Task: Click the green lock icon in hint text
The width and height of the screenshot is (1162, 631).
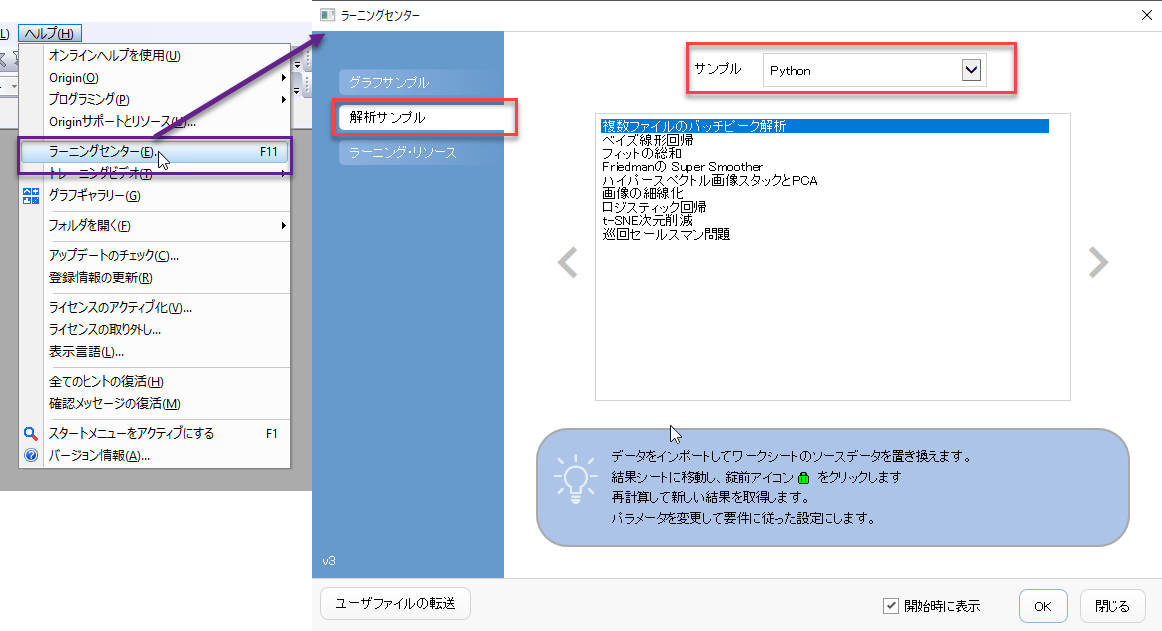Action: pos(803,478)
